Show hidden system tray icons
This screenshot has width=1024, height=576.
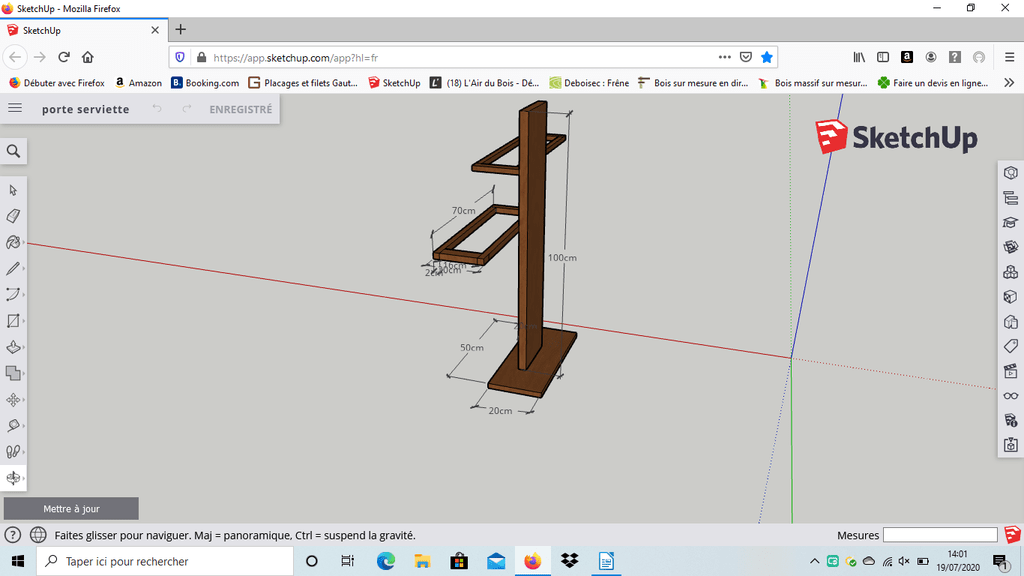point(814,561)
